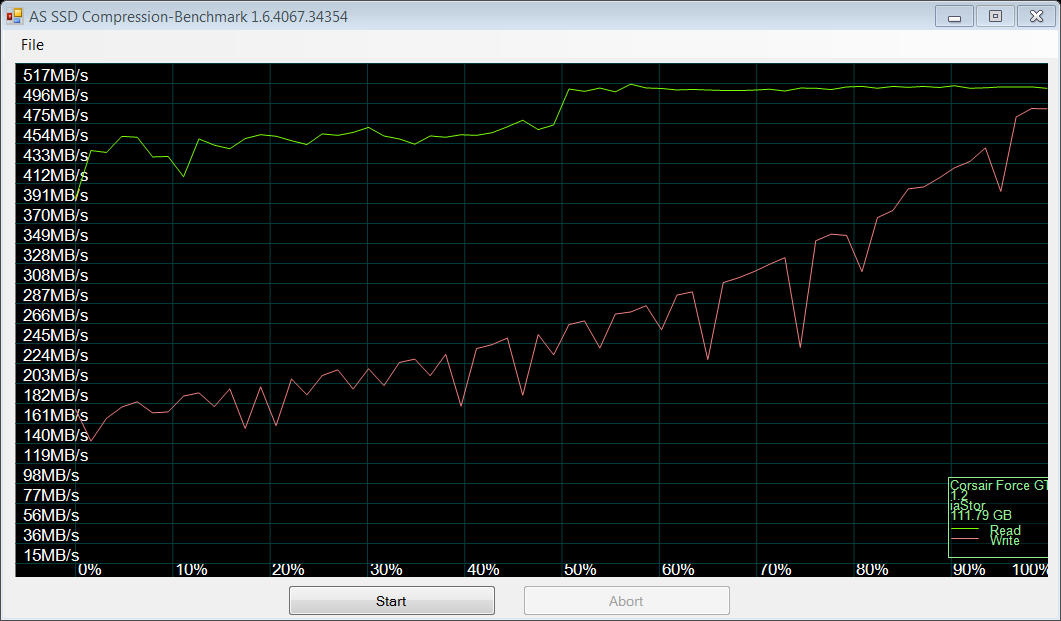1061x621 pixels.
Task: Click the Write legend entry
Action: 1005,540
